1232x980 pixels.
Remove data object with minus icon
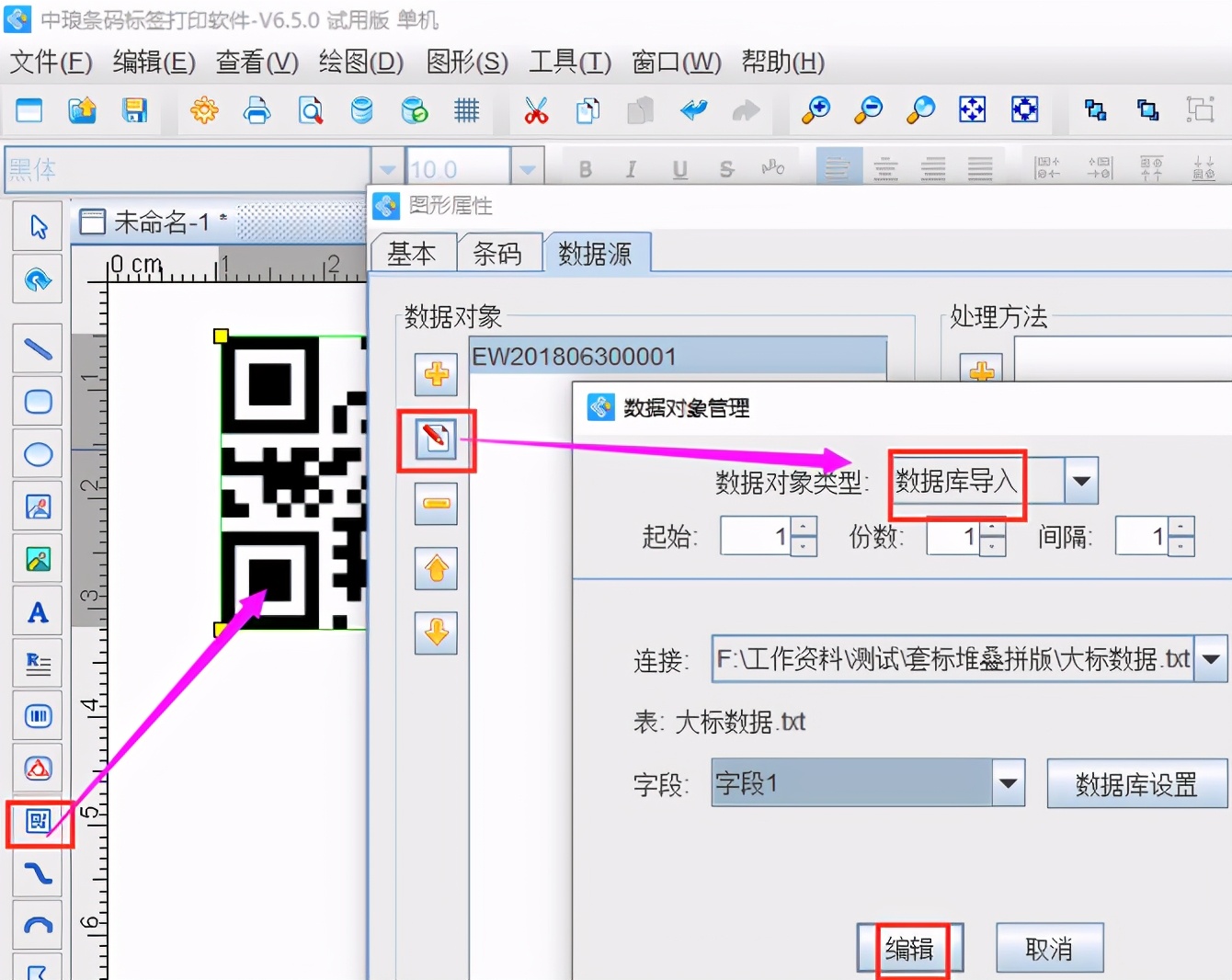pos(436,504)
